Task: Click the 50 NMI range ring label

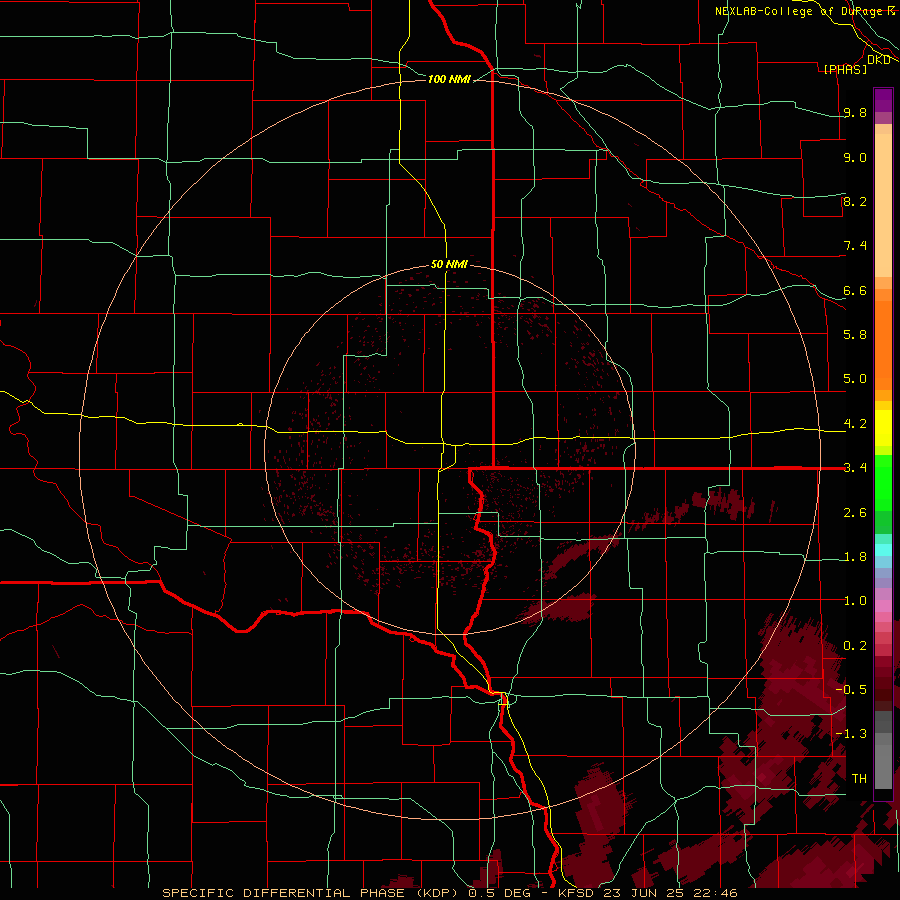Action: click(449, 264)
